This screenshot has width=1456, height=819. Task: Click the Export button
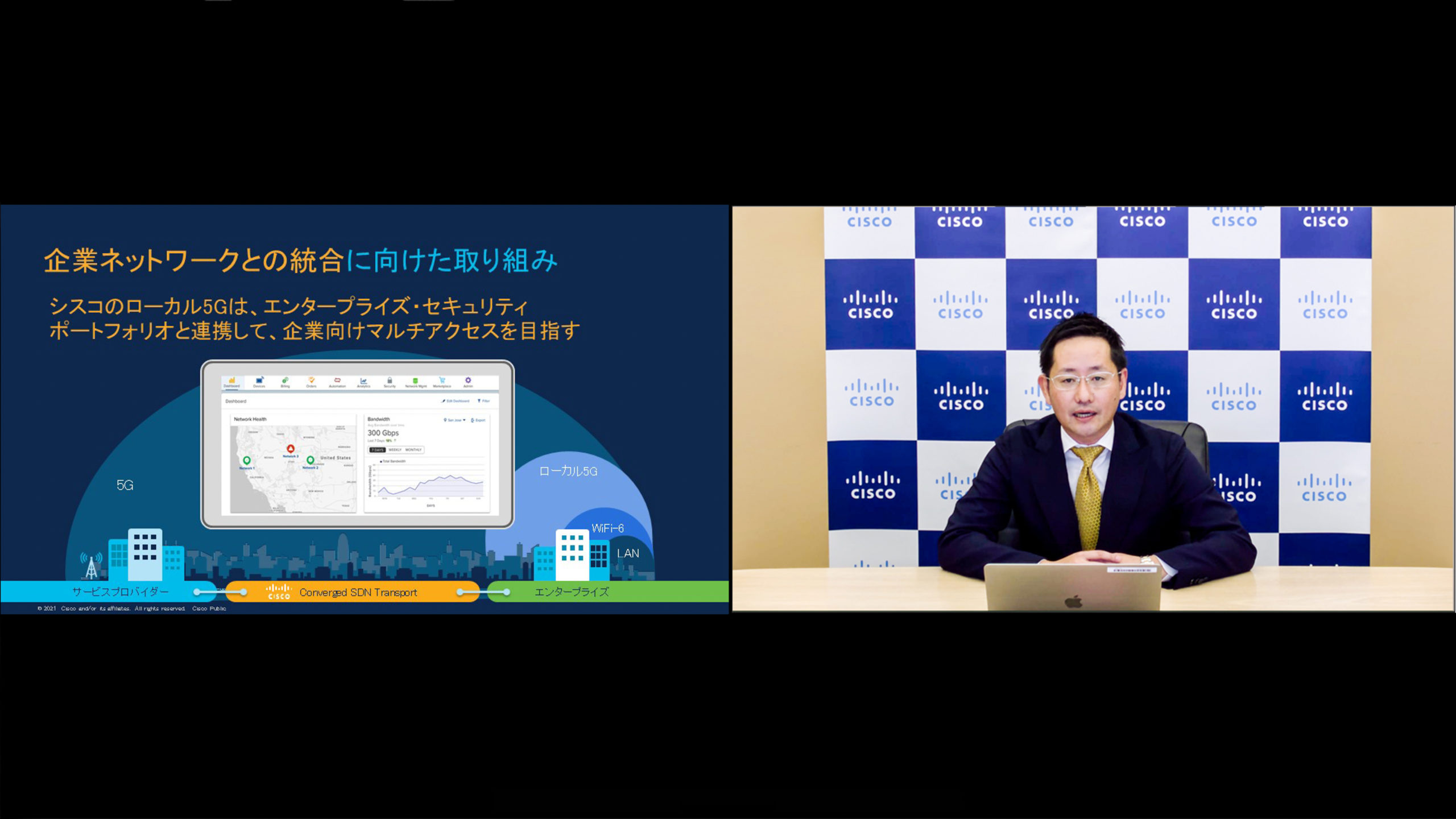click(x=478, y=420)
